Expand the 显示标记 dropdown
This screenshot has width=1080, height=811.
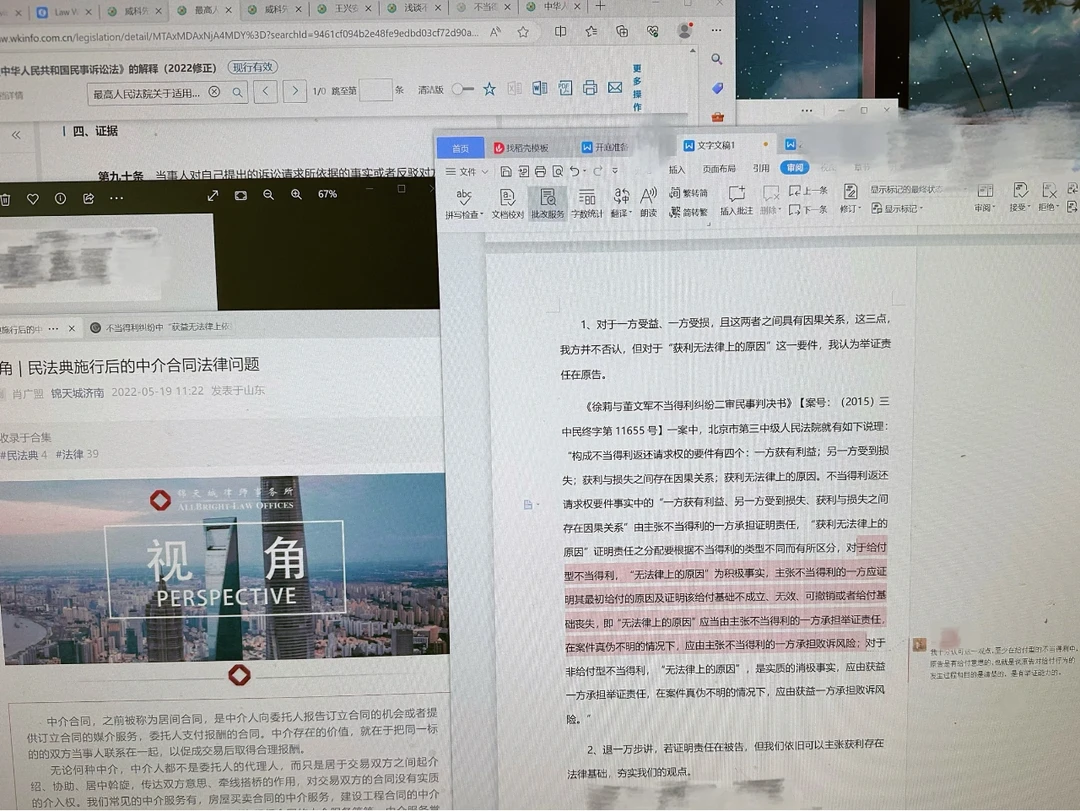pyautogui.click(x=897, y=208)
